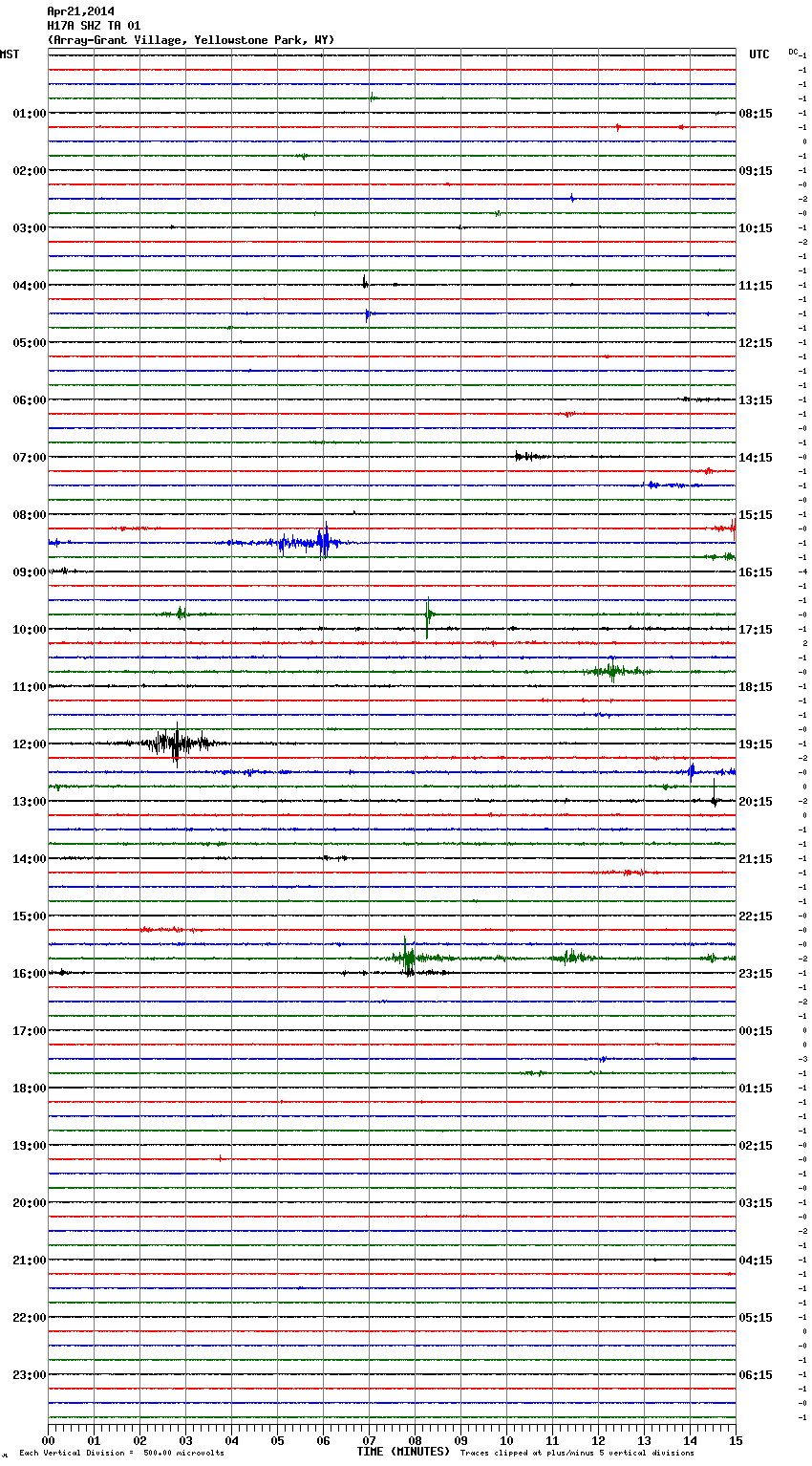
Task: Click the 15:15 UTC row label
Action: point(756,515)
